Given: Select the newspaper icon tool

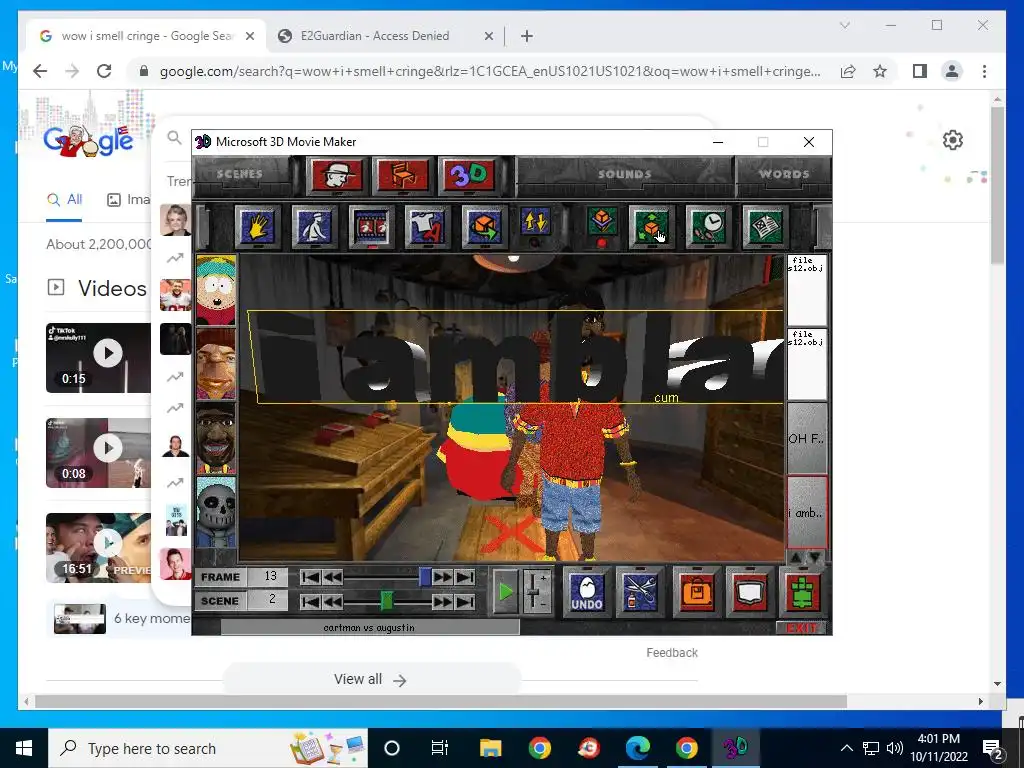Looking at the screenshot, I should coord(765,227).
